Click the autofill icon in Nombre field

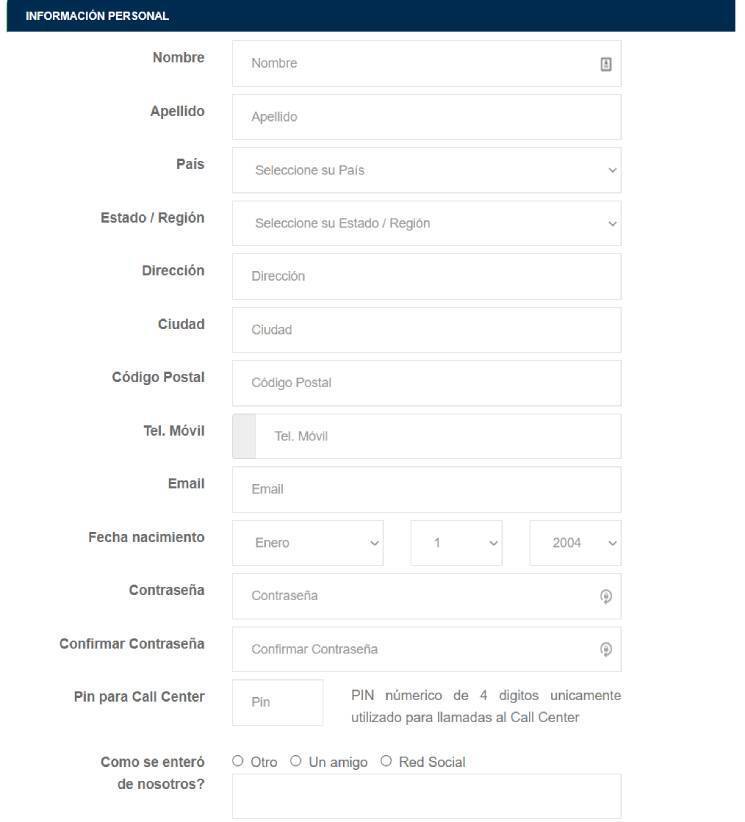click(x=606, y=64)
